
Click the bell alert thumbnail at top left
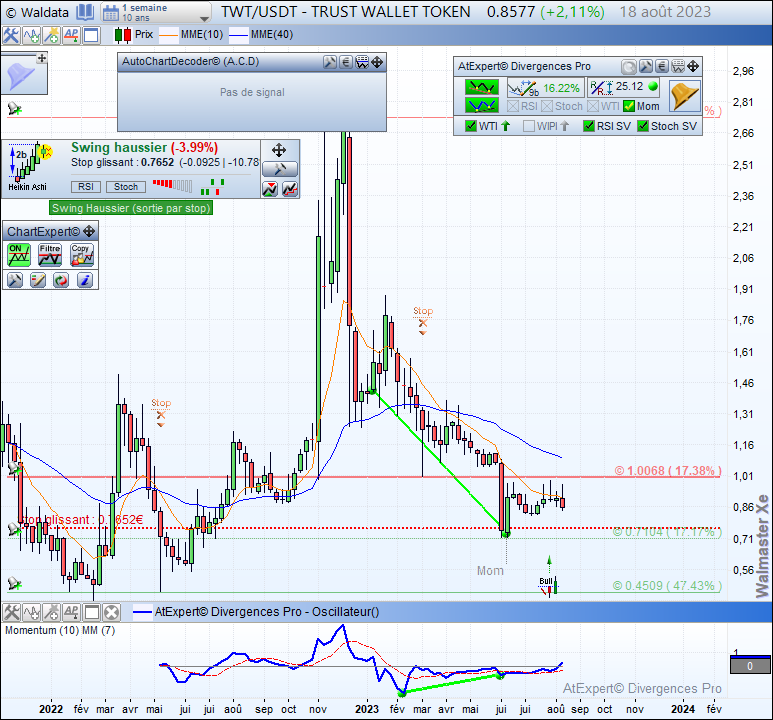pos(20,75)
